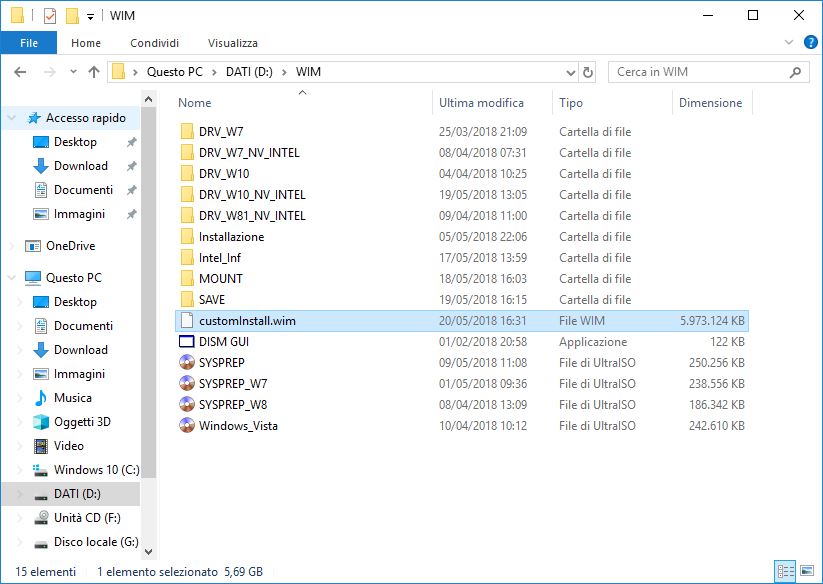Select pinned Immagini under Accesso rapido
This screenshot has width=823, height=584.
[x=79, y=214]
